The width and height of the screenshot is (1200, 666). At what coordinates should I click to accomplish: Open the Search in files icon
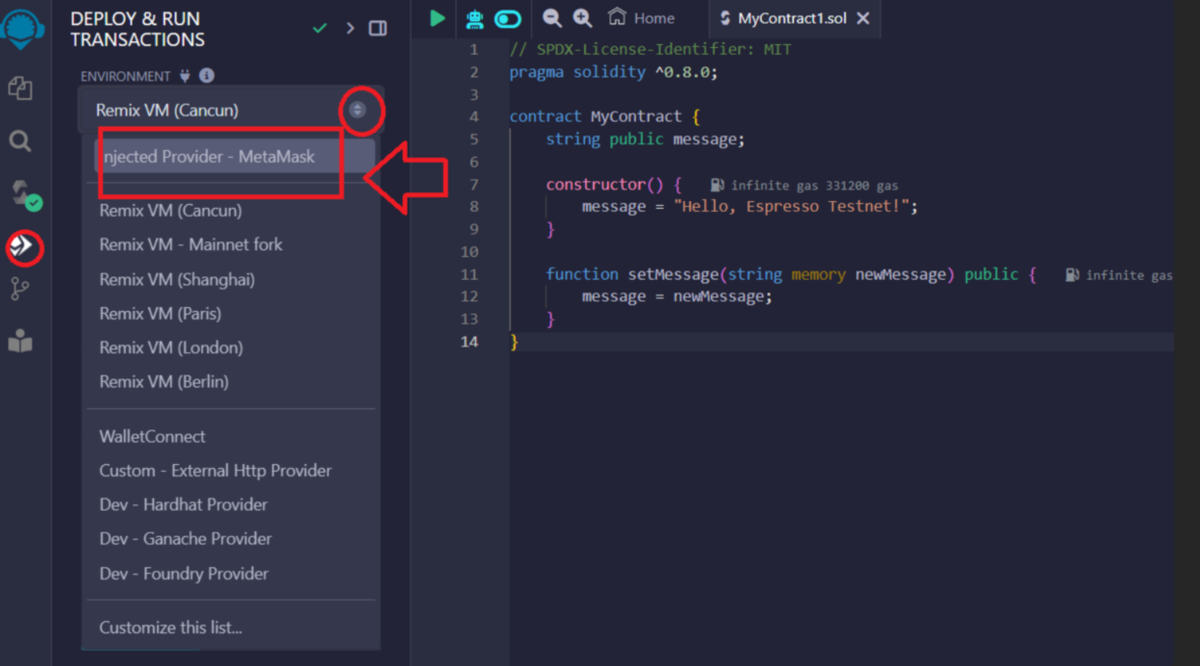click(20, 141)
